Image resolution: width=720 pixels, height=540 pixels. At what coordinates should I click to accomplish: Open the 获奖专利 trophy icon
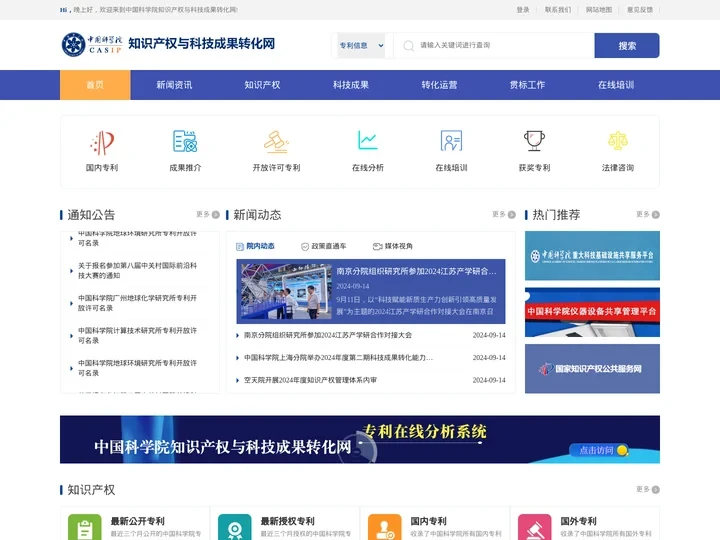coord(534,141)
